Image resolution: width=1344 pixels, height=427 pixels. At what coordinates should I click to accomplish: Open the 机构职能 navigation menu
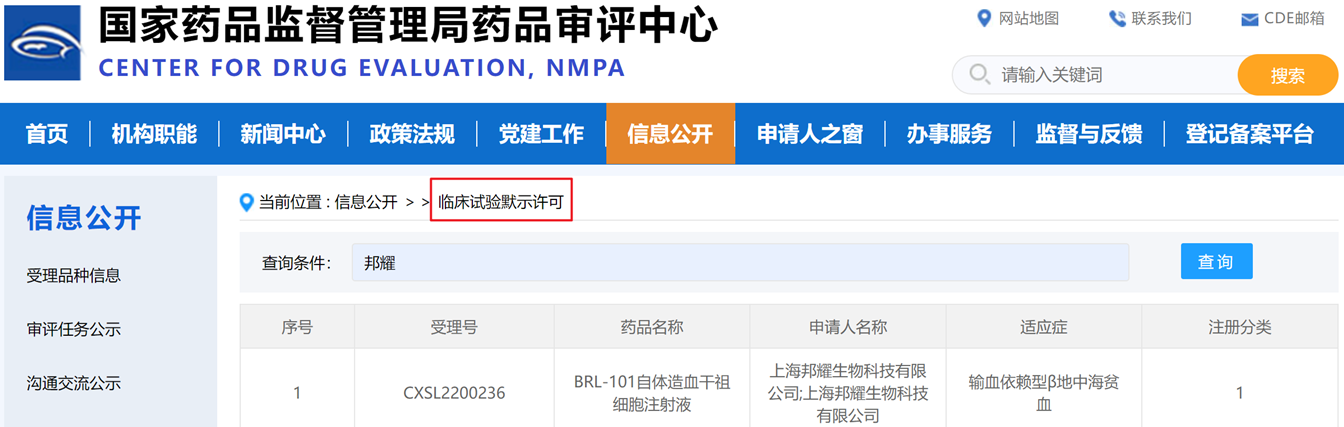click(x=154, y=134)
